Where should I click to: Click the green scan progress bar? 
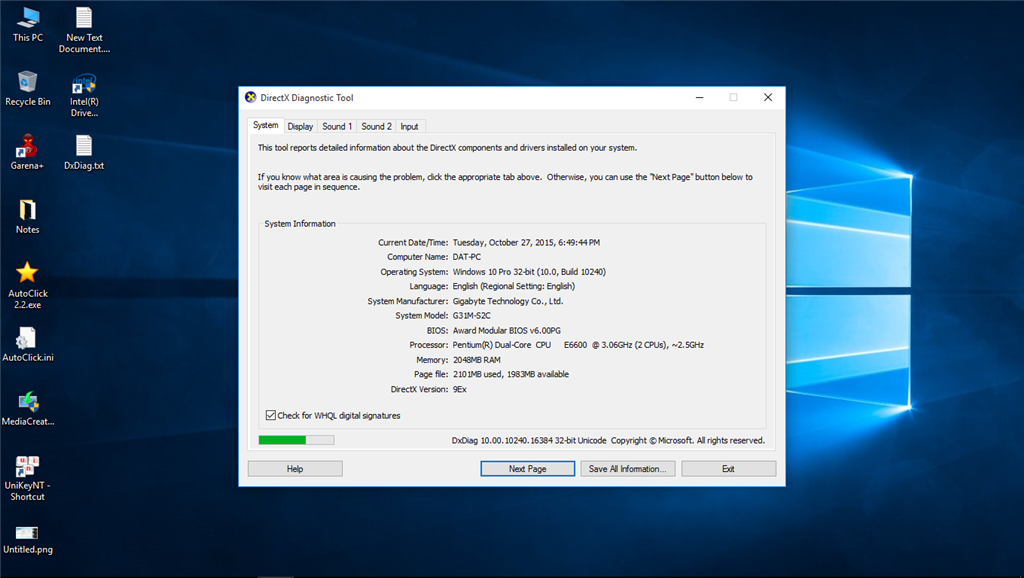[x=296, y=440]
